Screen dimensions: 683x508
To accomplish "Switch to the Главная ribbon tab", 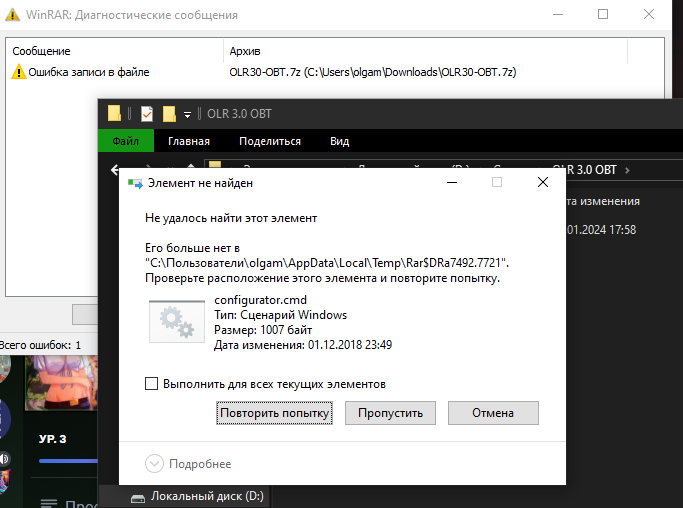I will coord(189,141).
